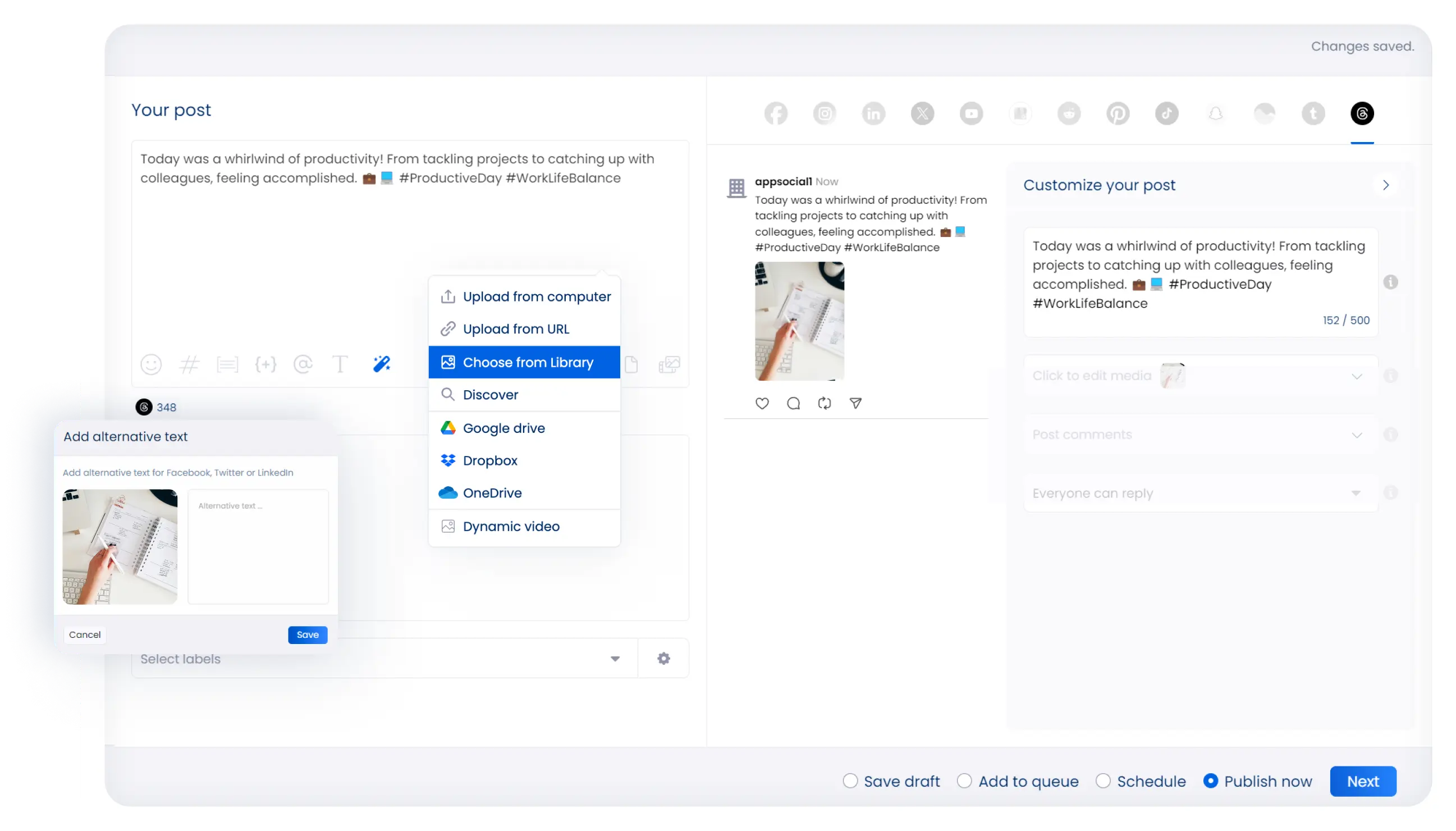Select the Add to queue option
1456x831 pixels.
click(x=964, y=781)
